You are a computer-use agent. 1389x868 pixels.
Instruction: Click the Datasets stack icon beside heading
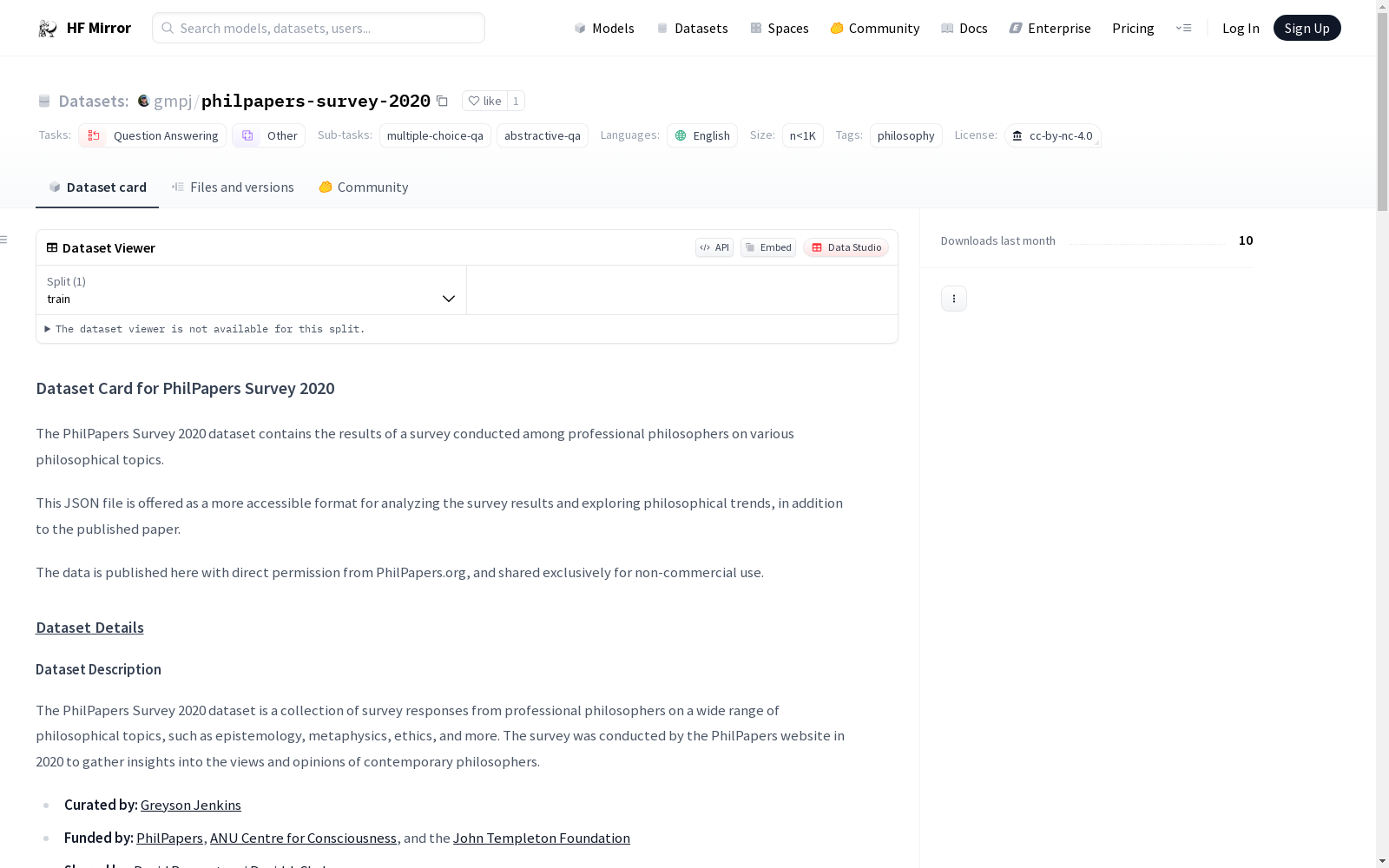[44, 101]
